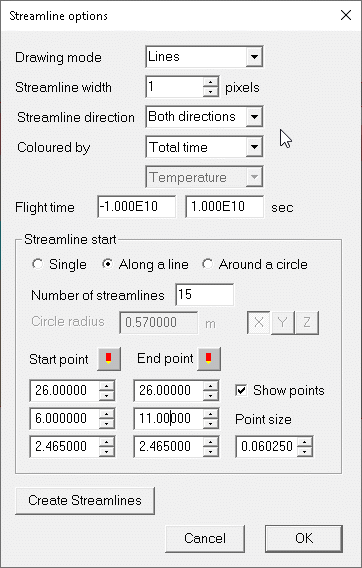Decrease the end point Z value 2.465000
This screenshot has width=362, height=568.
click(x=210, y=452)
